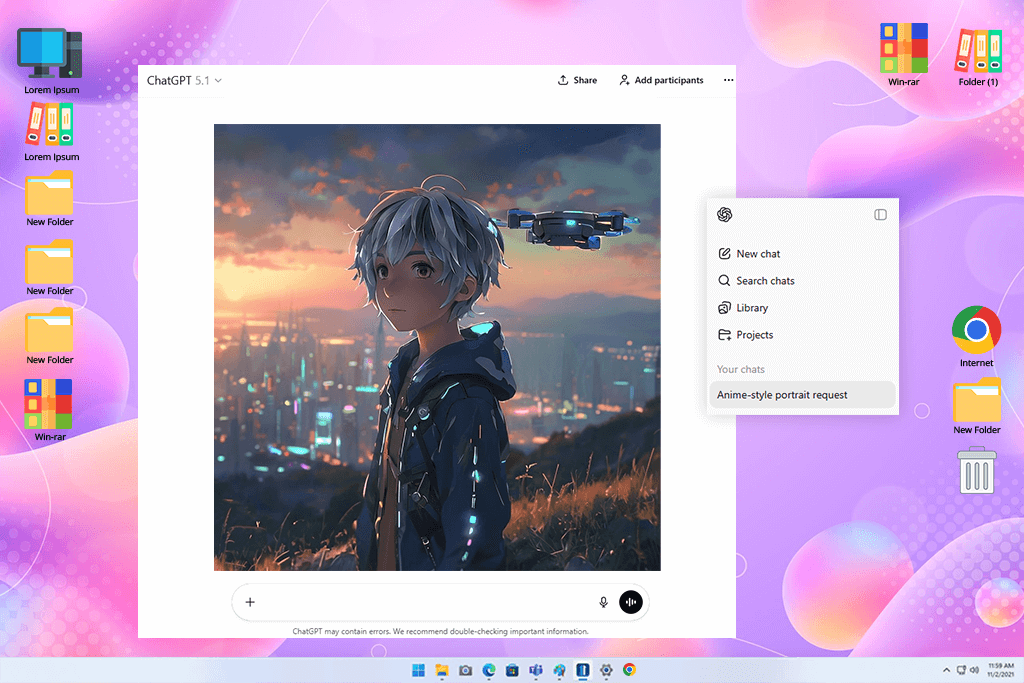Click the Add participants button
Viewport: 1024px width, 683px height.
click(x=662, y=80)
